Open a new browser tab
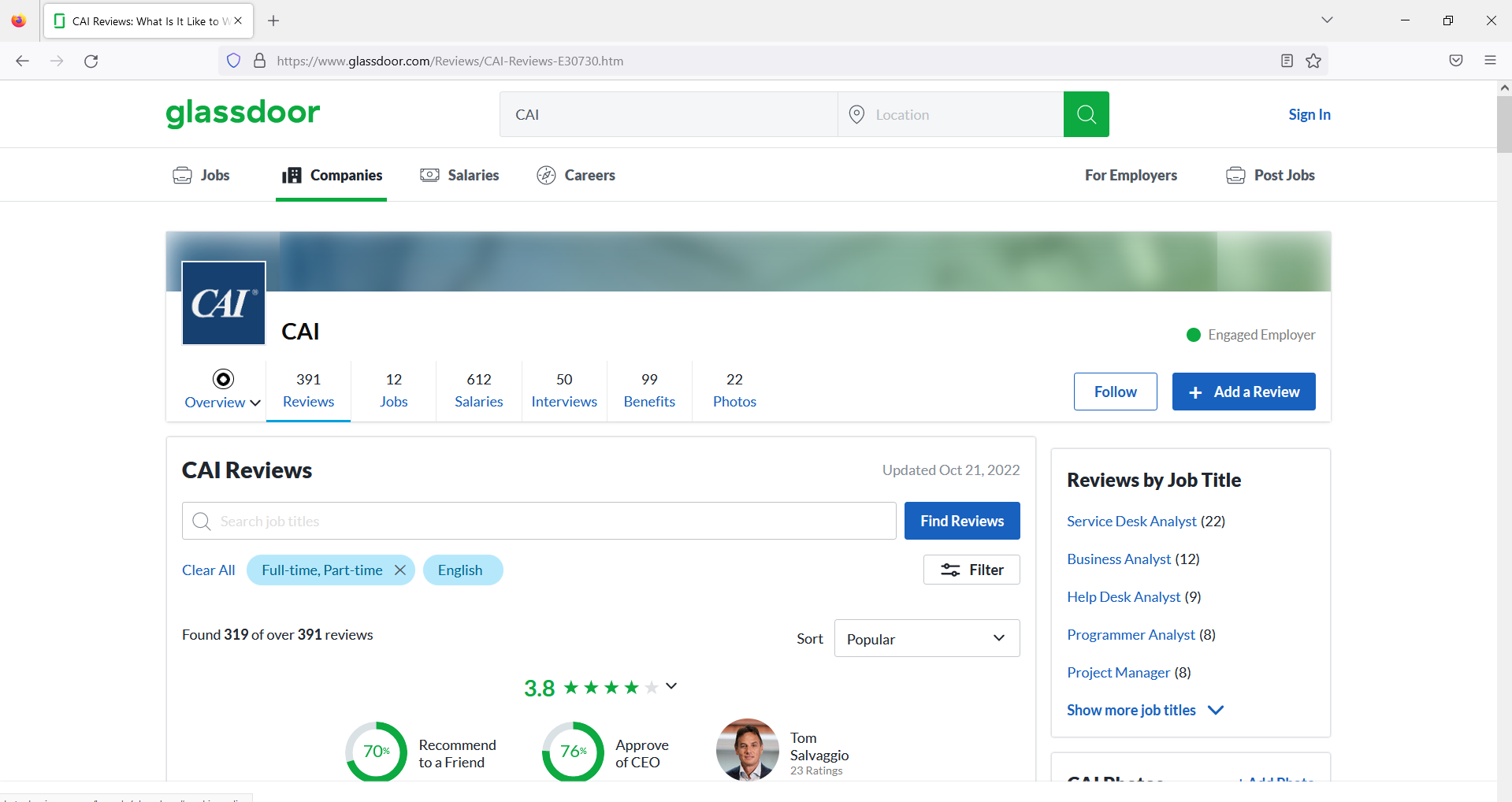Image resolution: width=1512 pixels, height=802 pixels. coord(273,20)
